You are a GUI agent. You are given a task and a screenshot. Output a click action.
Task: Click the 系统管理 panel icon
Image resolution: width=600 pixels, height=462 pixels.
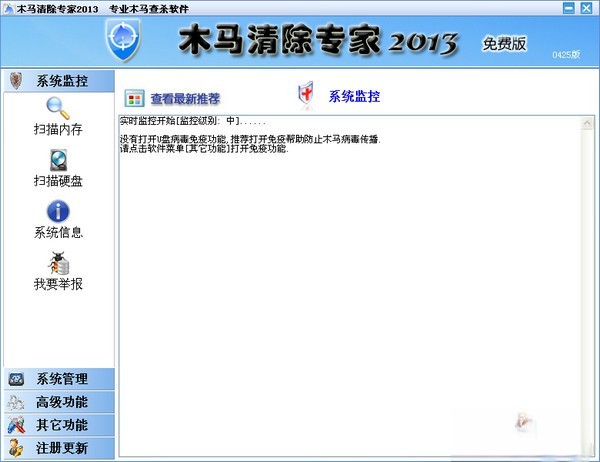point(16,379)
